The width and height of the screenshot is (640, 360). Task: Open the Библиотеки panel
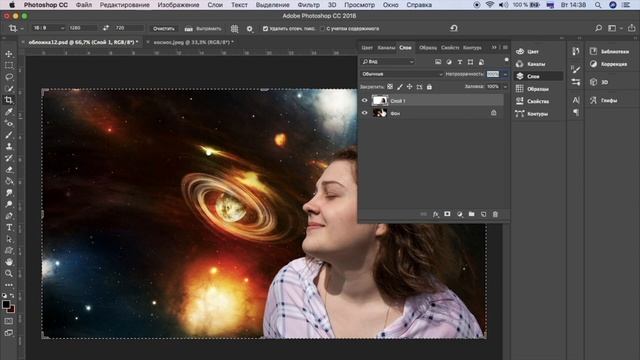610,51
